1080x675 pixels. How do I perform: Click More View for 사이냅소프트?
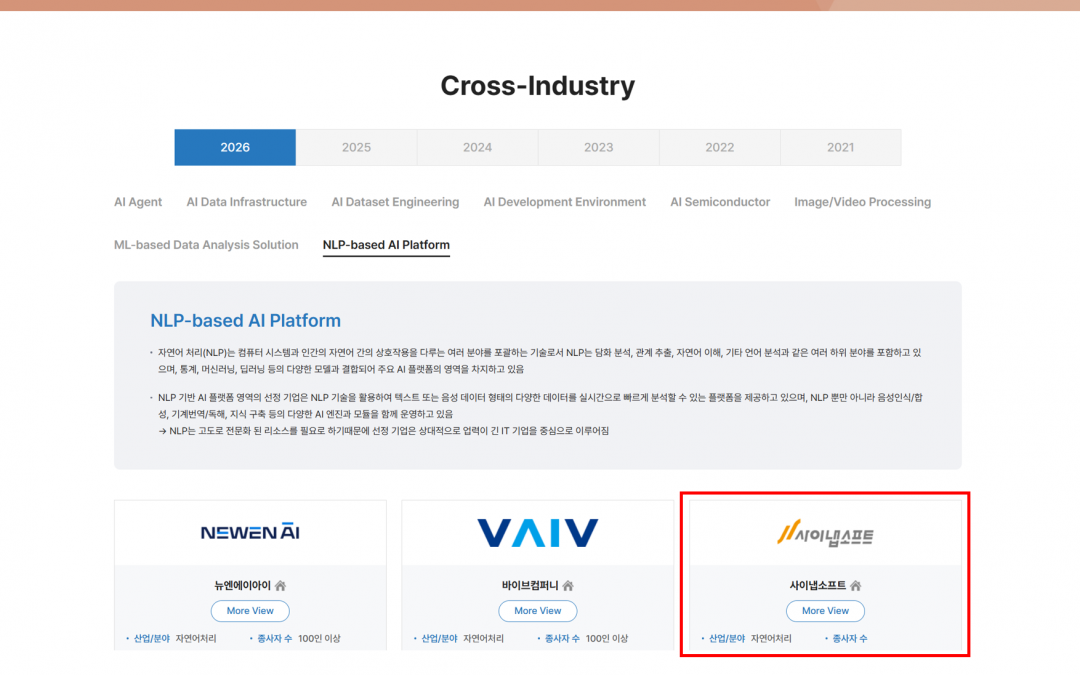[x=825, y=611]
